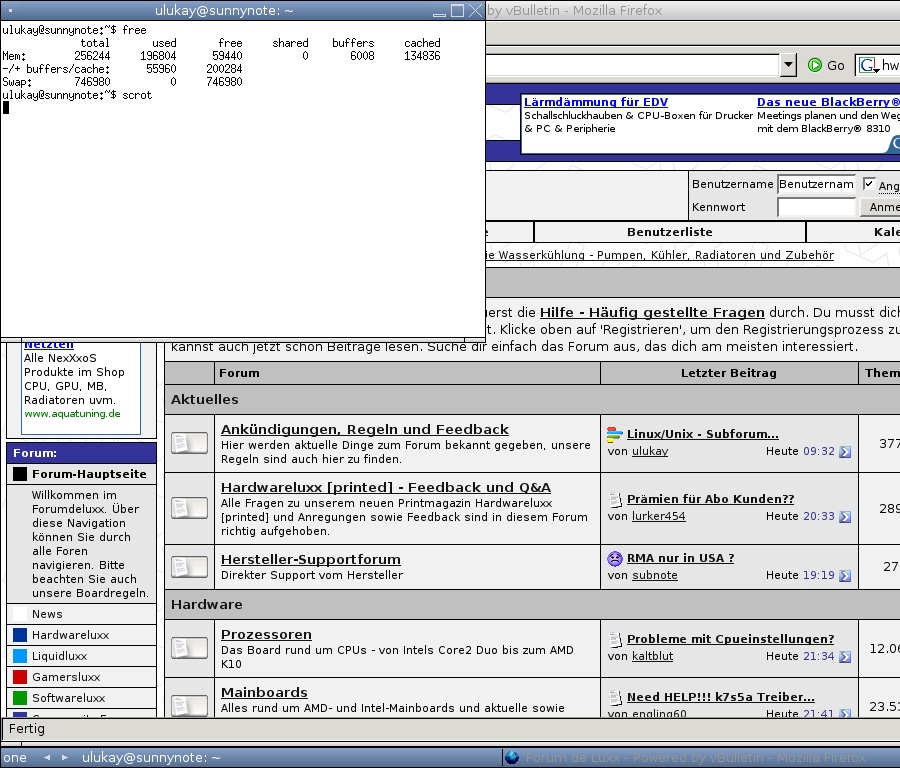Viewport: 900px width, 768px height.
Task: Click forum status icon beside Hardwareluxx [printed]
Action: pos(189,508)
